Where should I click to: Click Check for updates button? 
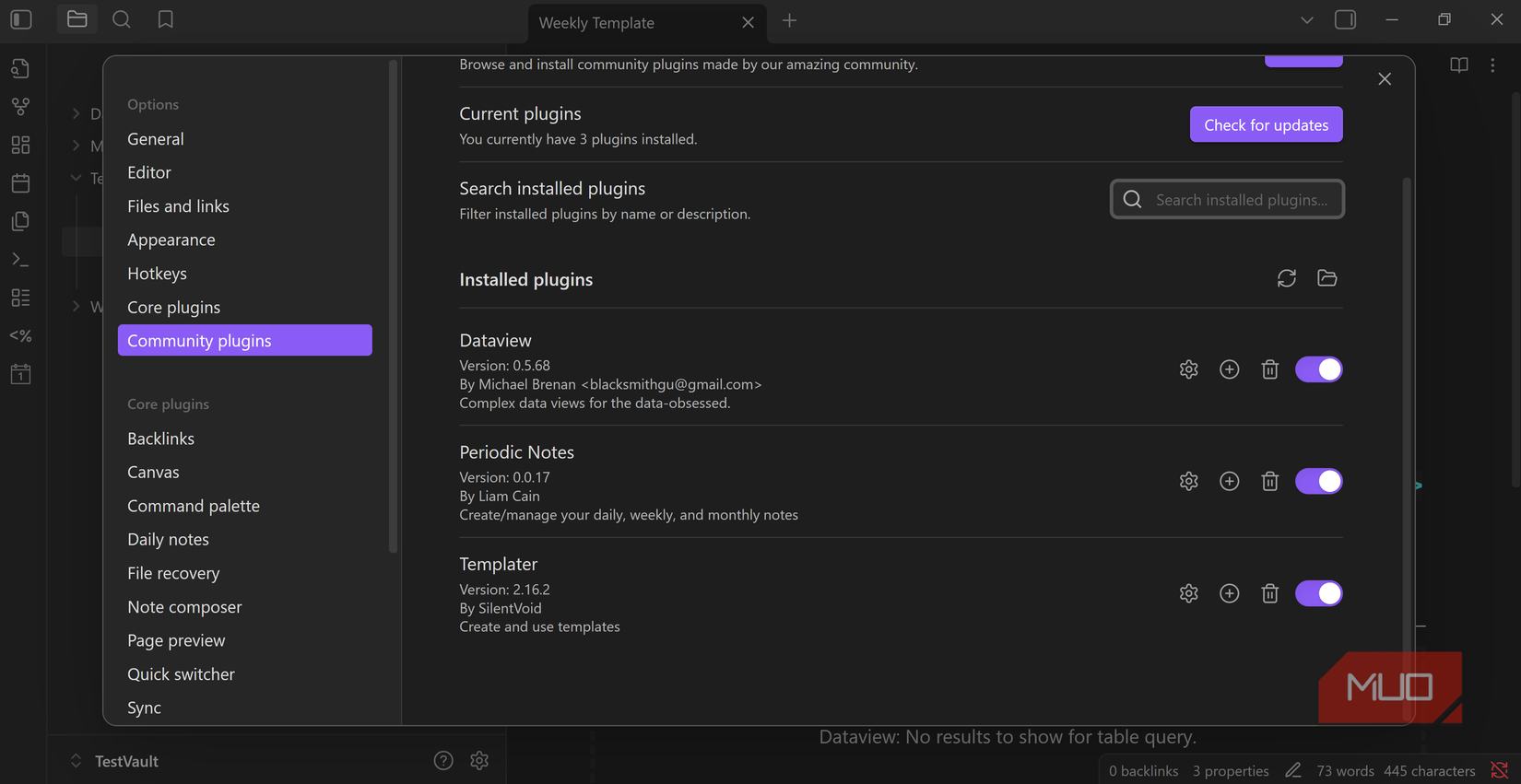[x=1266, y=124]
